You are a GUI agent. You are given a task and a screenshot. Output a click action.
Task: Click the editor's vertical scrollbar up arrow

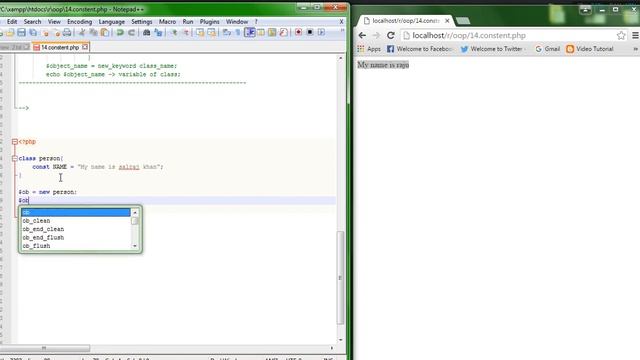[340, 58]
